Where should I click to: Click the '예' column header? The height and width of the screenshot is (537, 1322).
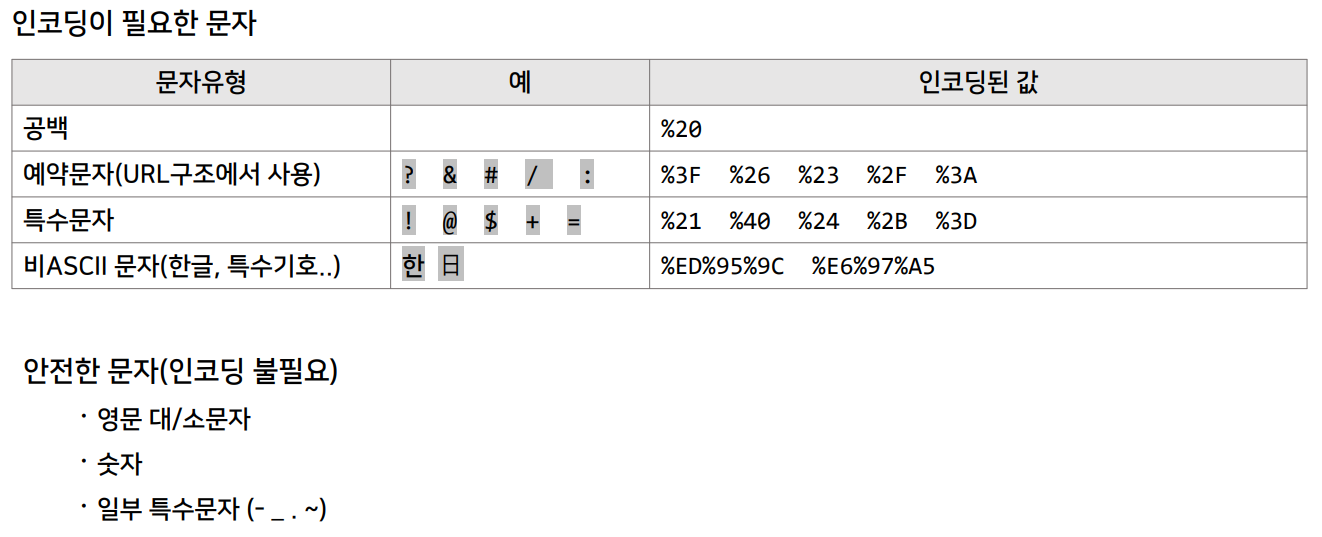click(519, 82)
